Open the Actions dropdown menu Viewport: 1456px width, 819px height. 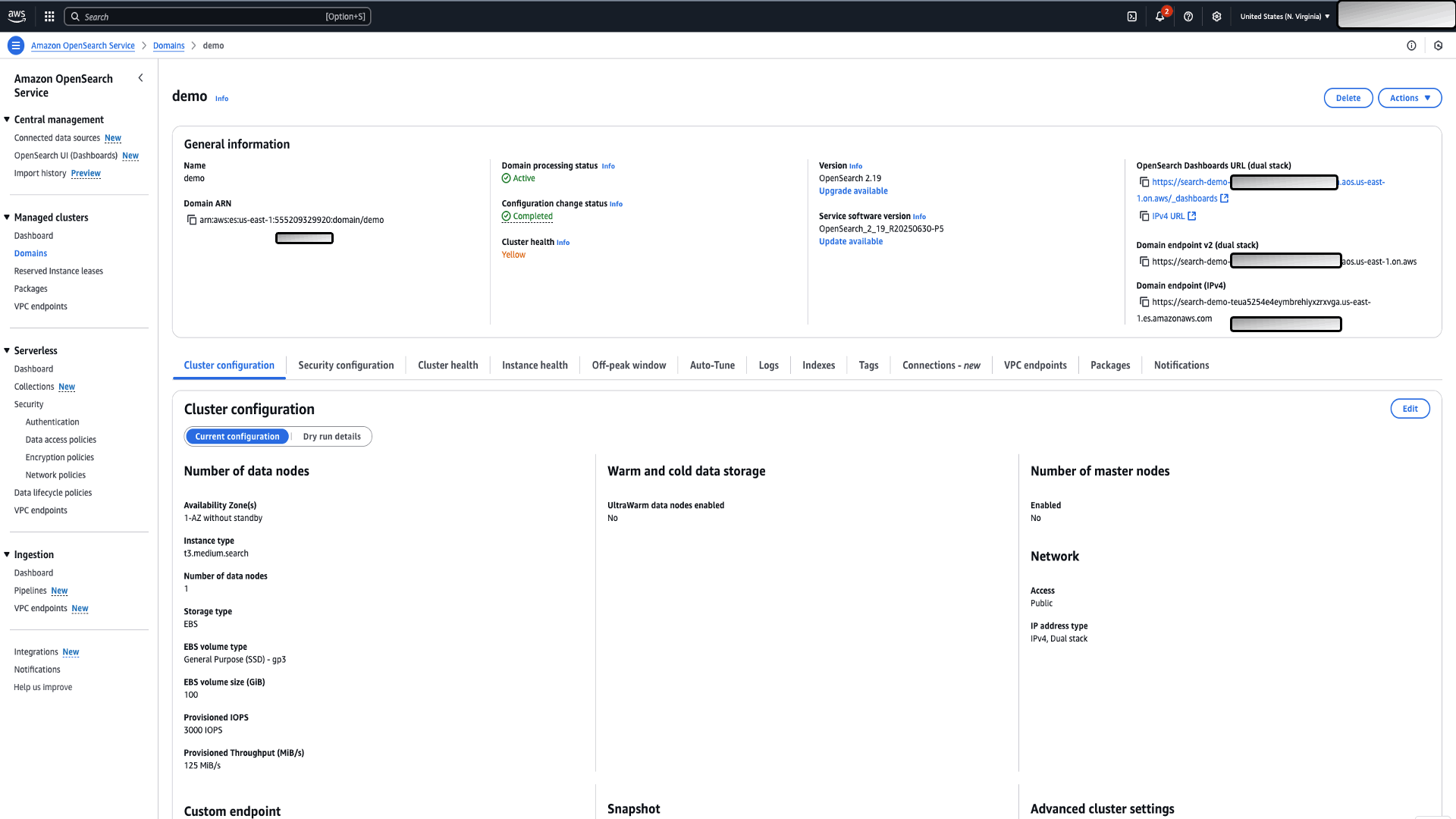point(1409,98)
